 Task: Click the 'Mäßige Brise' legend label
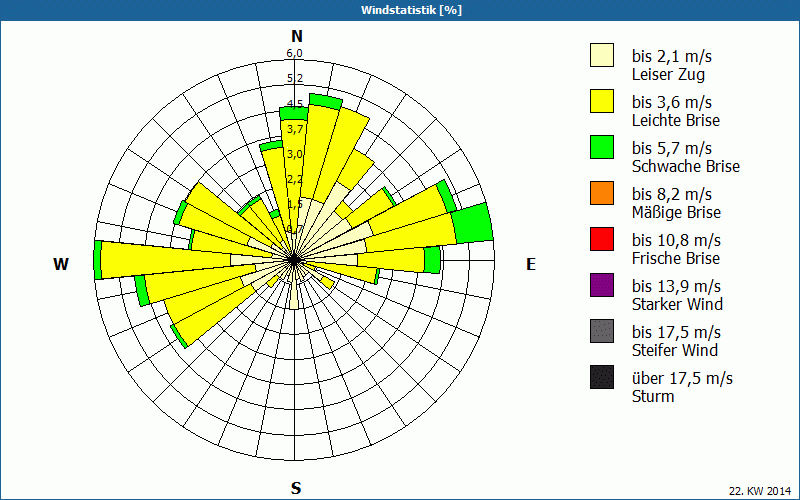click(x=677, y=212)
